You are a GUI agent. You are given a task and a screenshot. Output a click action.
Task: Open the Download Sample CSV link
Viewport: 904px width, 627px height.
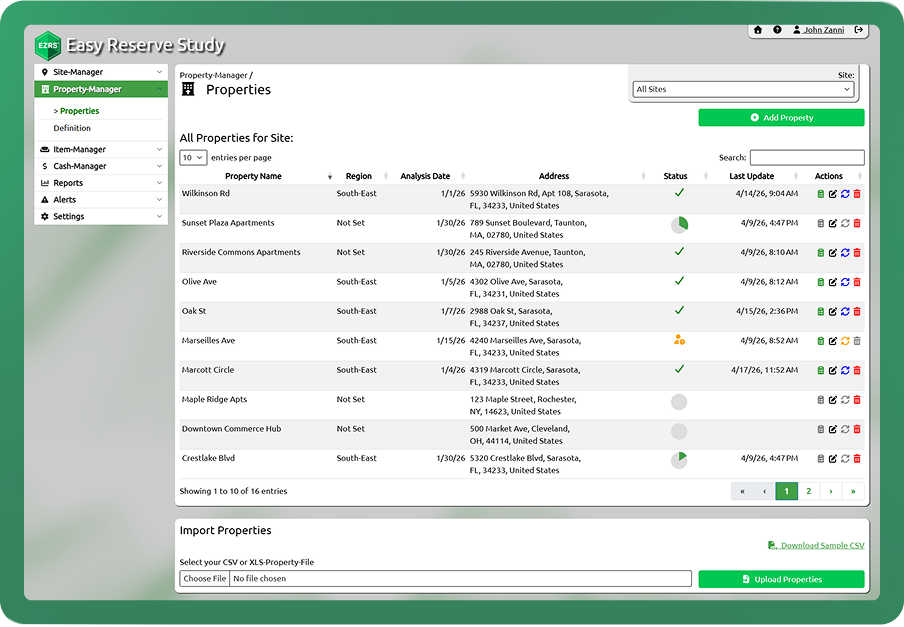point(821,545)
